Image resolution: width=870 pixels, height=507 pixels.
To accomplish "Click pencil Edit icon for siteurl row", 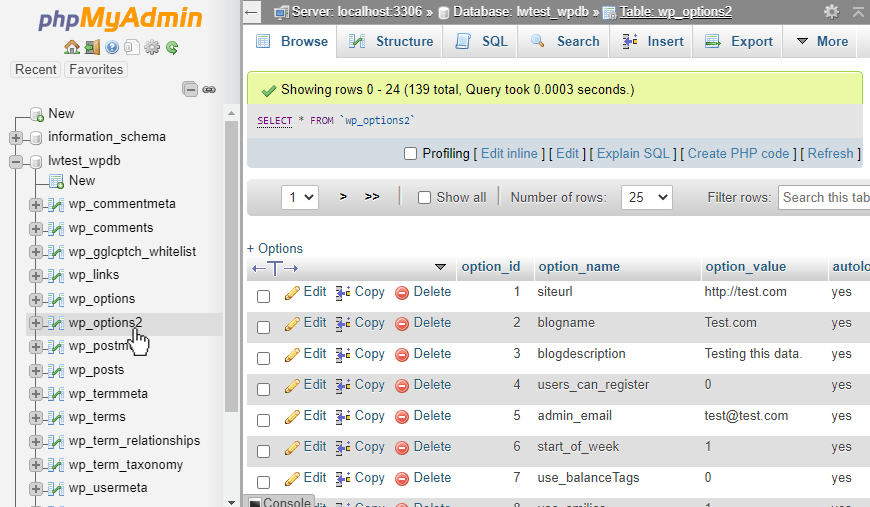I will tap(292, 293).
